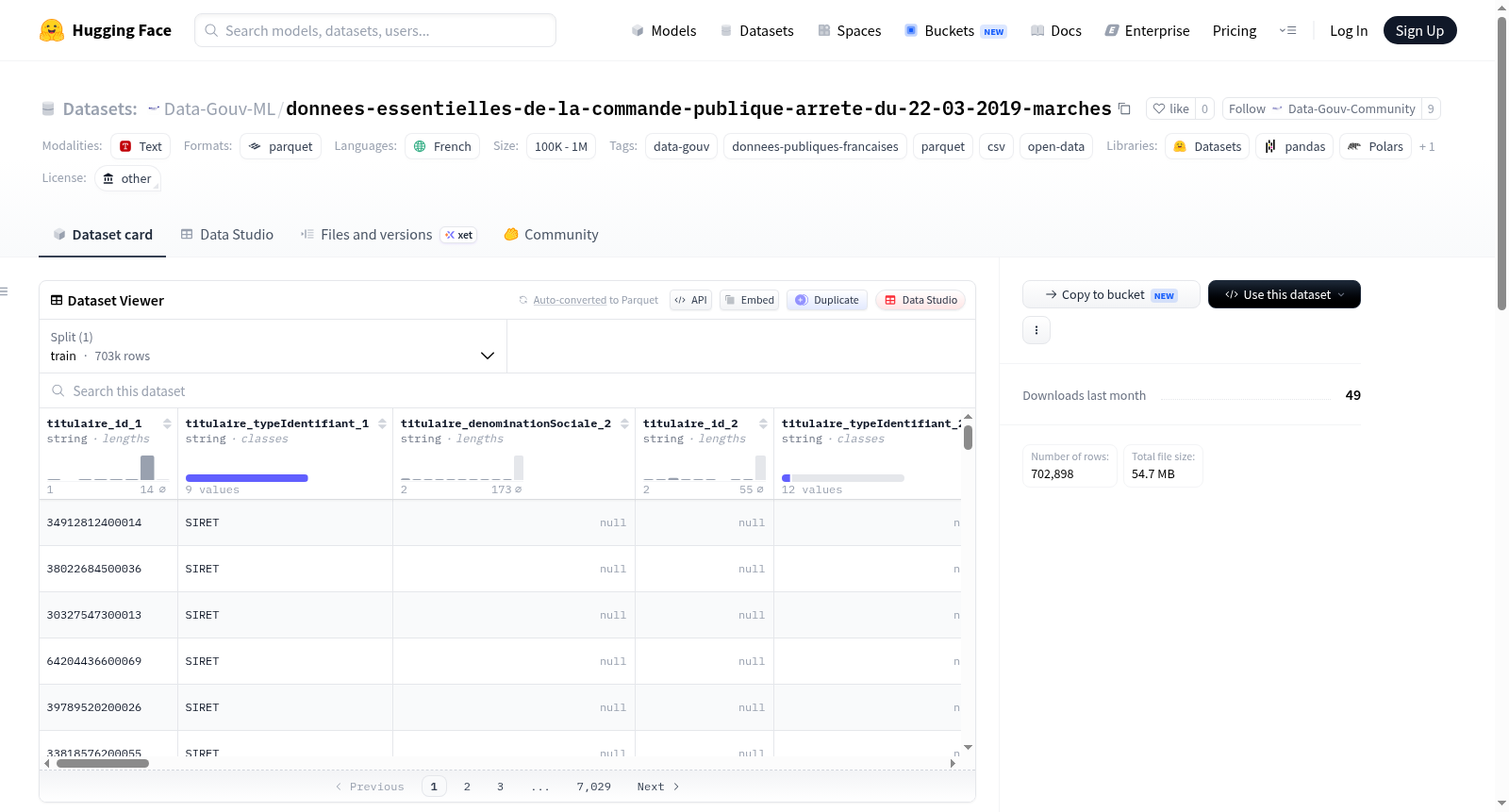Click the data-gouv tag

tap(681, 146)
